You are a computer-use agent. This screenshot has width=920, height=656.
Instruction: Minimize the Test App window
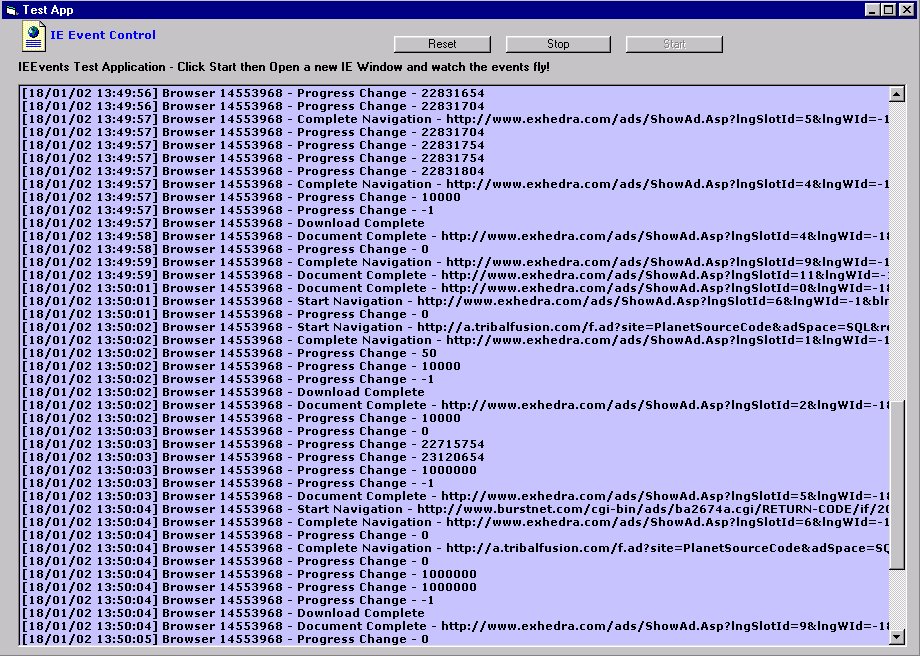tap(873, 10)
